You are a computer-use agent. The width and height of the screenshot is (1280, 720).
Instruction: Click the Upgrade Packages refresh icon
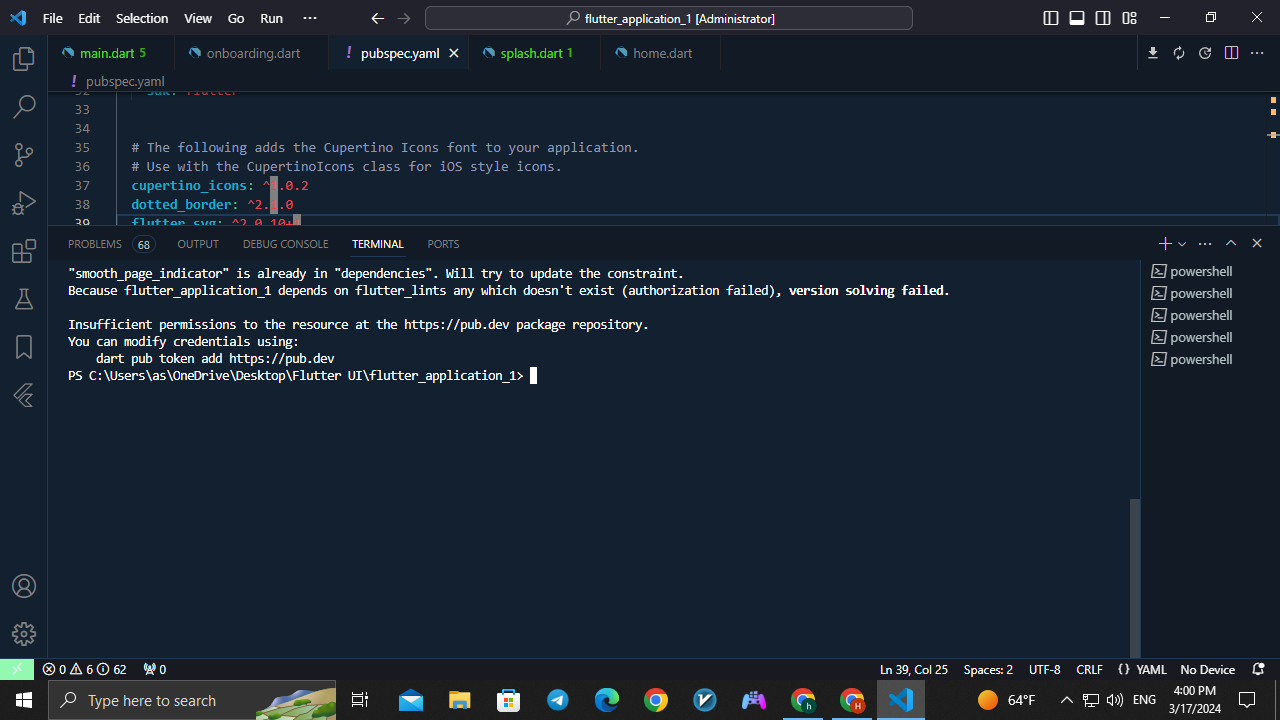pos(1179,53)
